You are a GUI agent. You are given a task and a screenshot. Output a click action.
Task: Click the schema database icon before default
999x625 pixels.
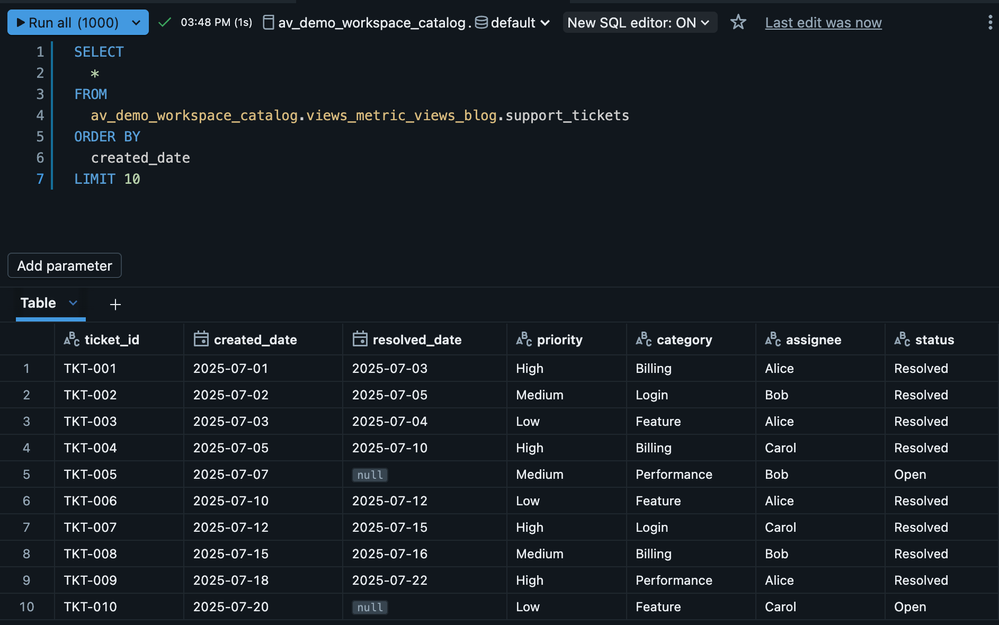[482, 22]
